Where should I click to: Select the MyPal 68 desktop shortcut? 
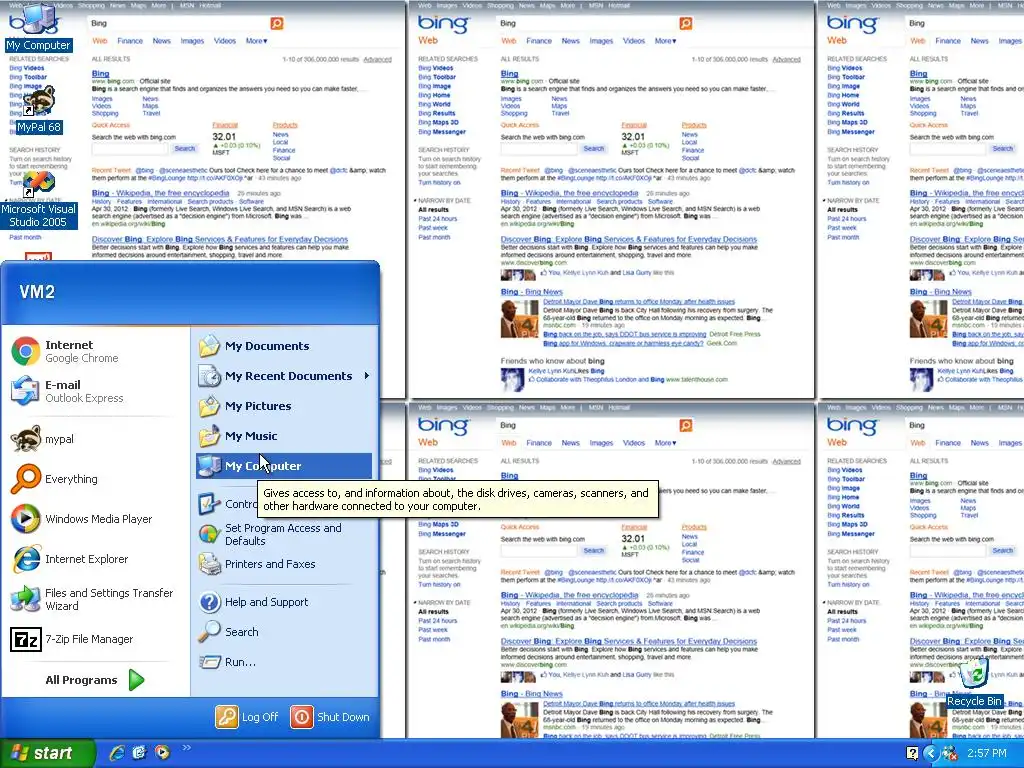pyautogui.click(x=38, y=109)
